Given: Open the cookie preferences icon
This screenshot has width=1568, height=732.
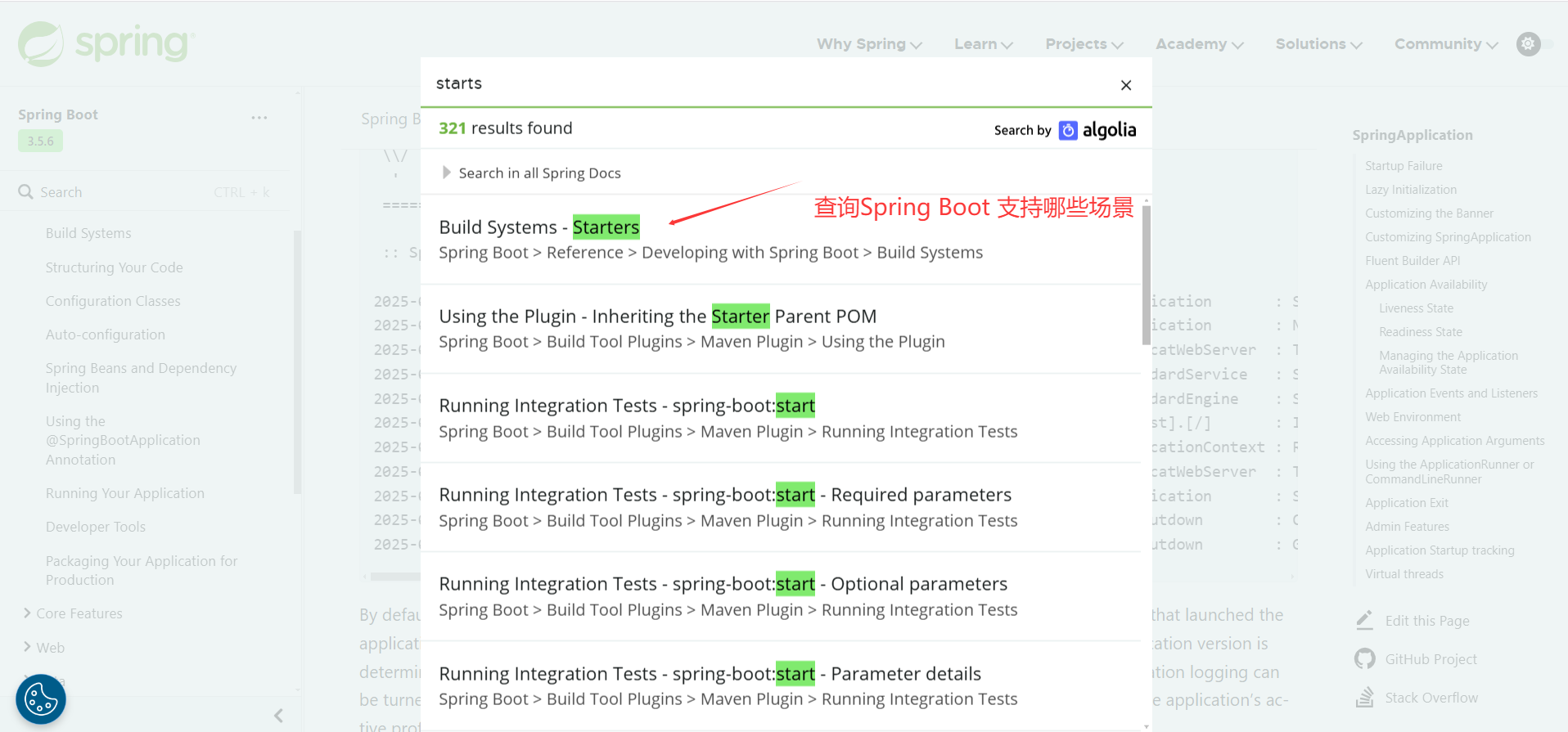Looking at the screenshot, I should click(41, 699).
